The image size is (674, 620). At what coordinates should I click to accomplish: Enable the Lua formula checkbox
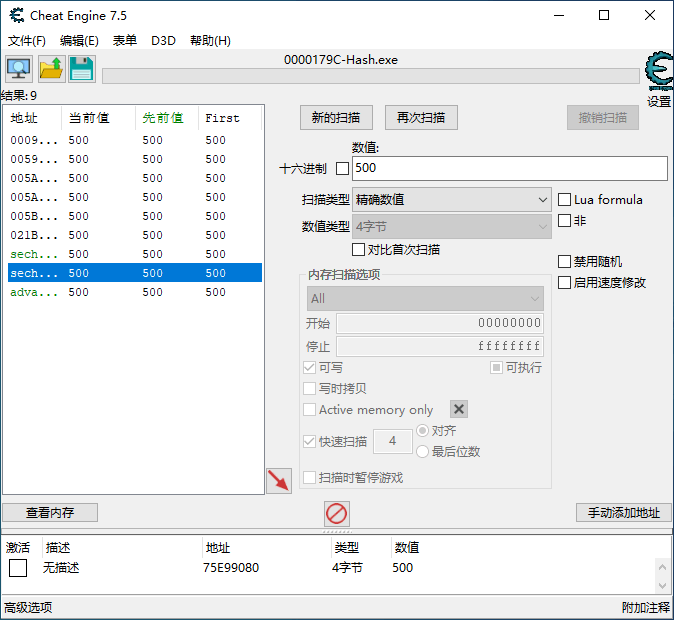564,200
